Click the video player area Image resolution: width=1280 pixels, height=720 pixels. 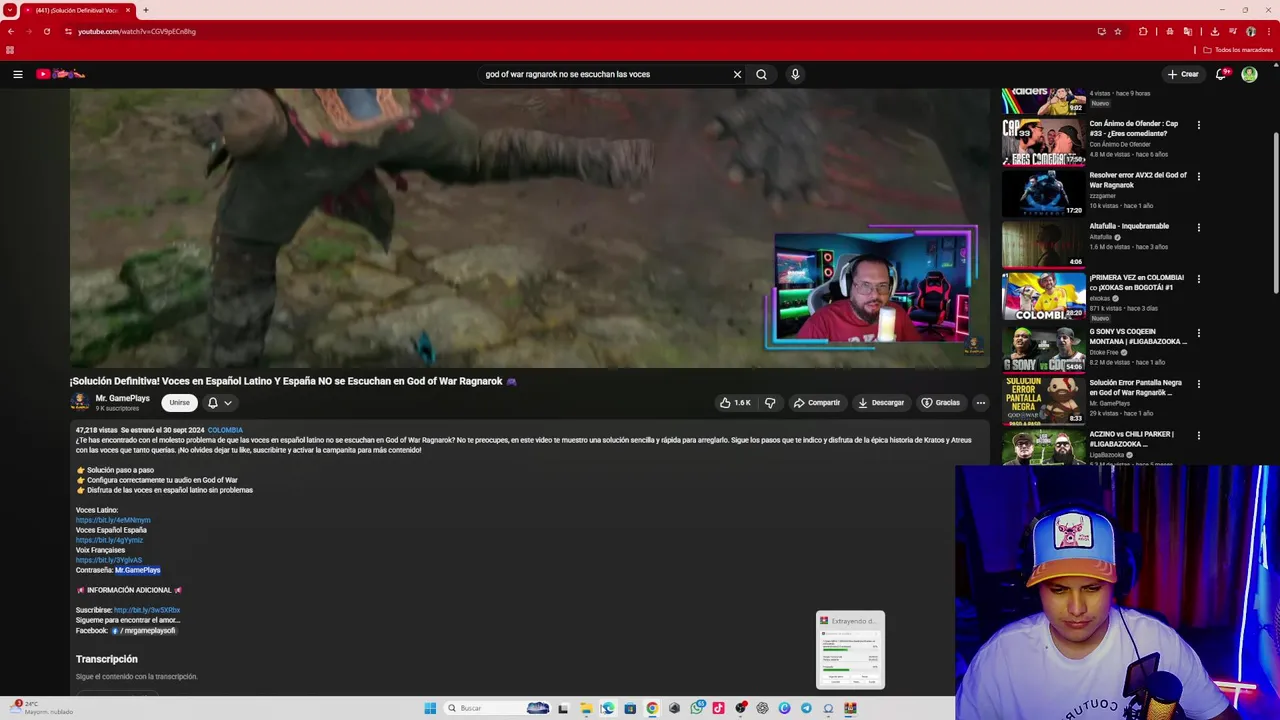pos(529,228)
